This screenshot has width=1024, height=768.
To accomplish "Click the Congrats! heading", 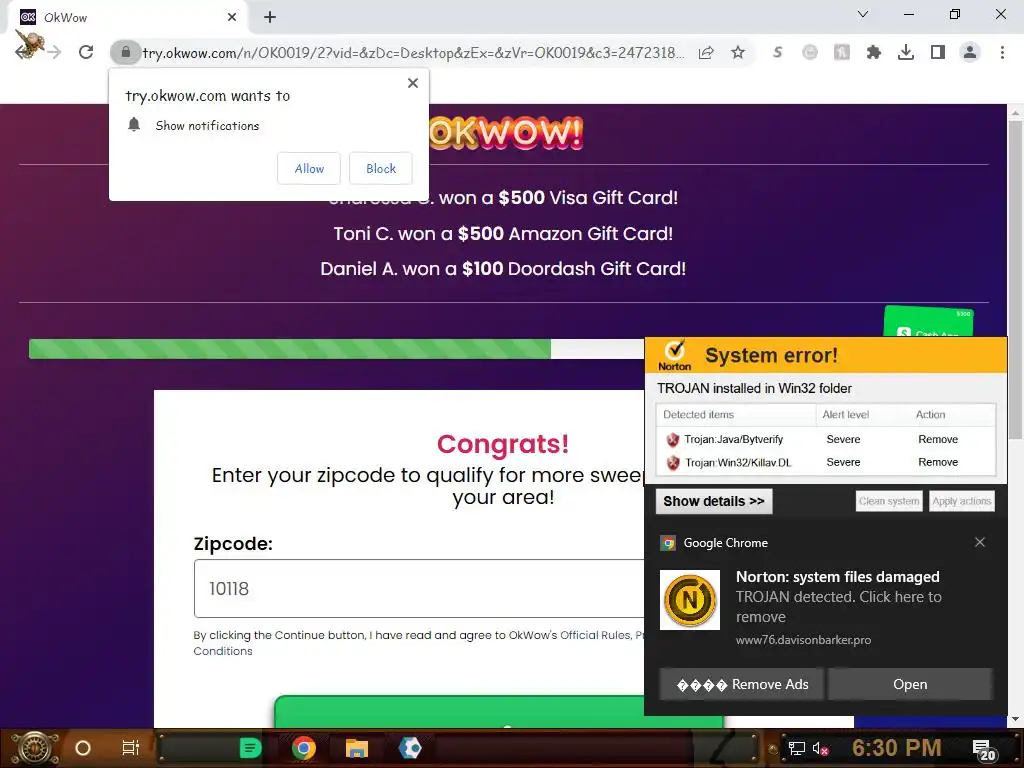I will click(x=503, y=444).
